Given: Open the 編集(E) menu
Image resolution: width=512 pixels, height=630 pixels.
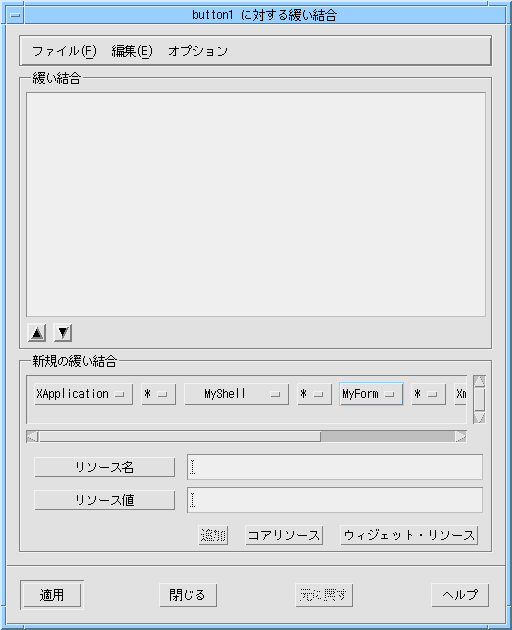Looking at the screenshot, I should 132,51.
